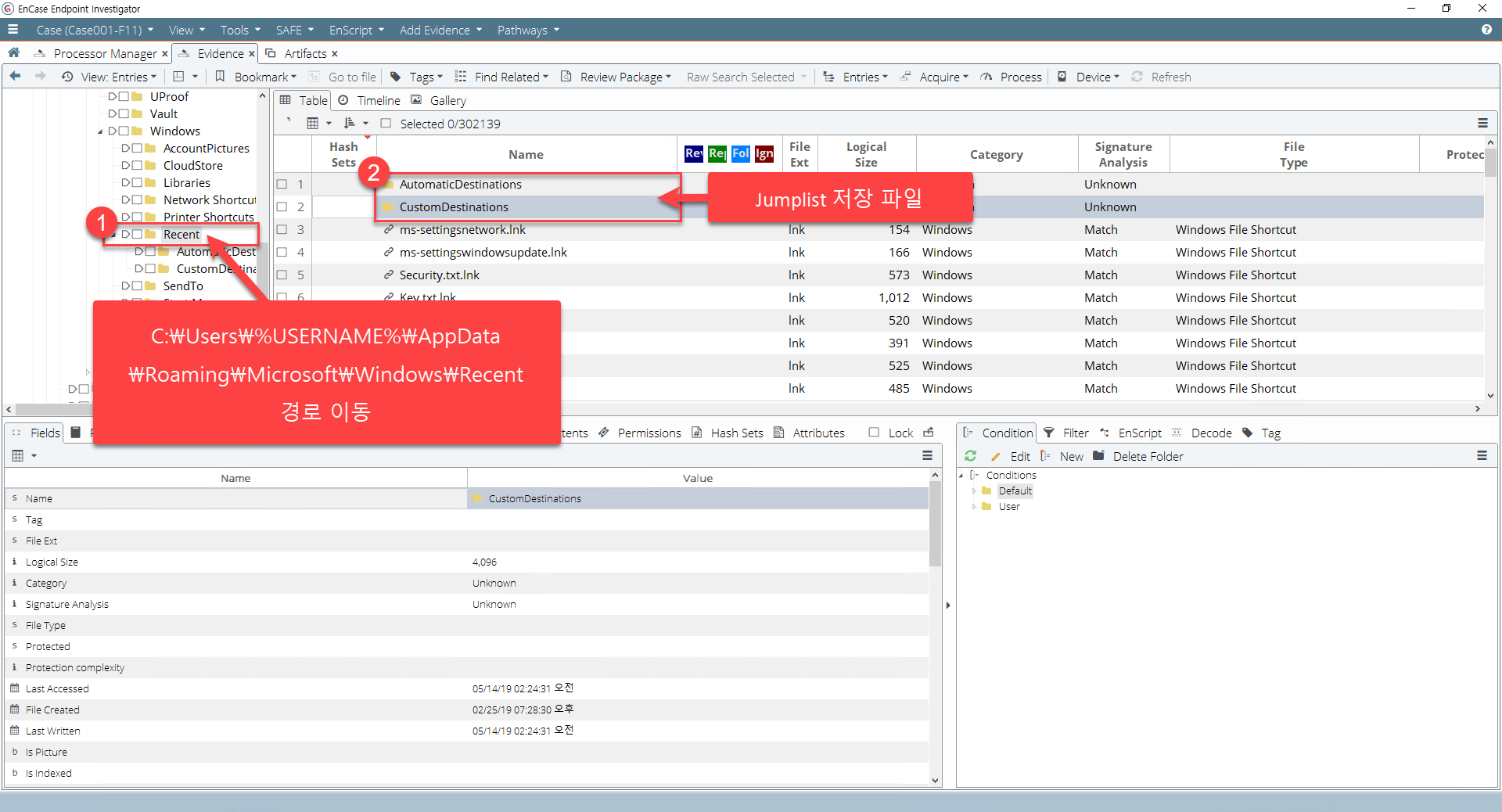The image size is (1502, 812).
Task: Check the Libraries folder checkbox in tree
Action: click(x=137, y=183)
